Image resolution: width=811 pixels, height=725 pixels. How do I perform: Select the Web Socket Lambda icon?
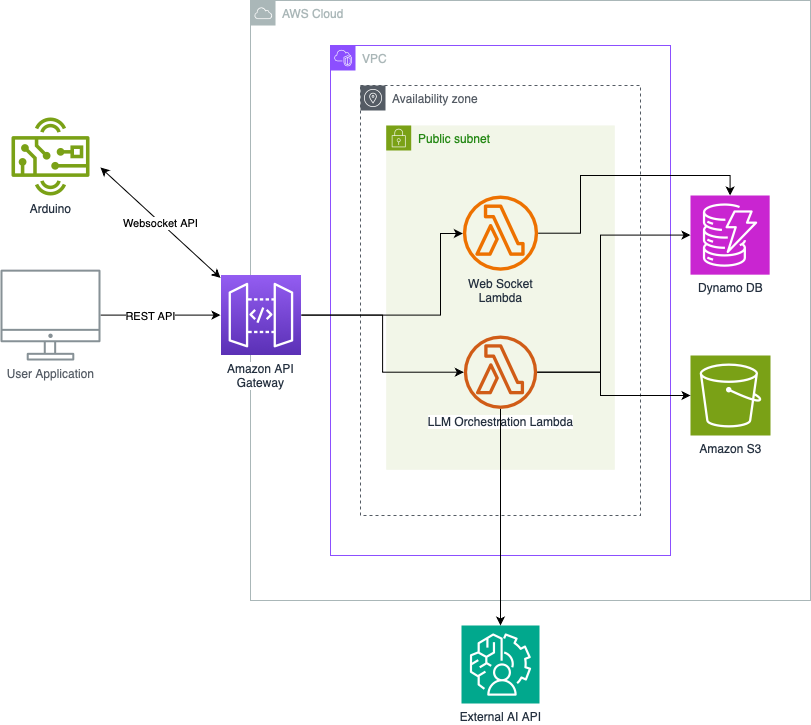500,233
